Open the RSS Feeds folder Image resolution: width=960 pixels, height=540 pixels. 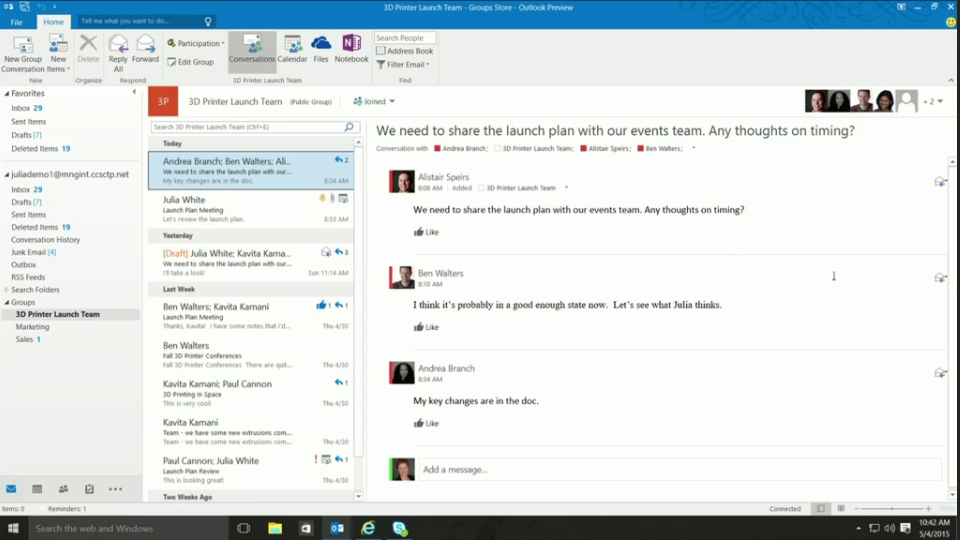(28, 277)
